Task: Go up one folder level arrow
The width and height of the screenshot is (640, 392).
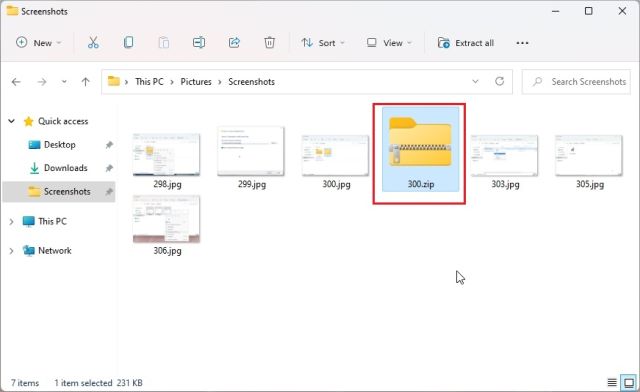Action: click(x=85, y=82)
